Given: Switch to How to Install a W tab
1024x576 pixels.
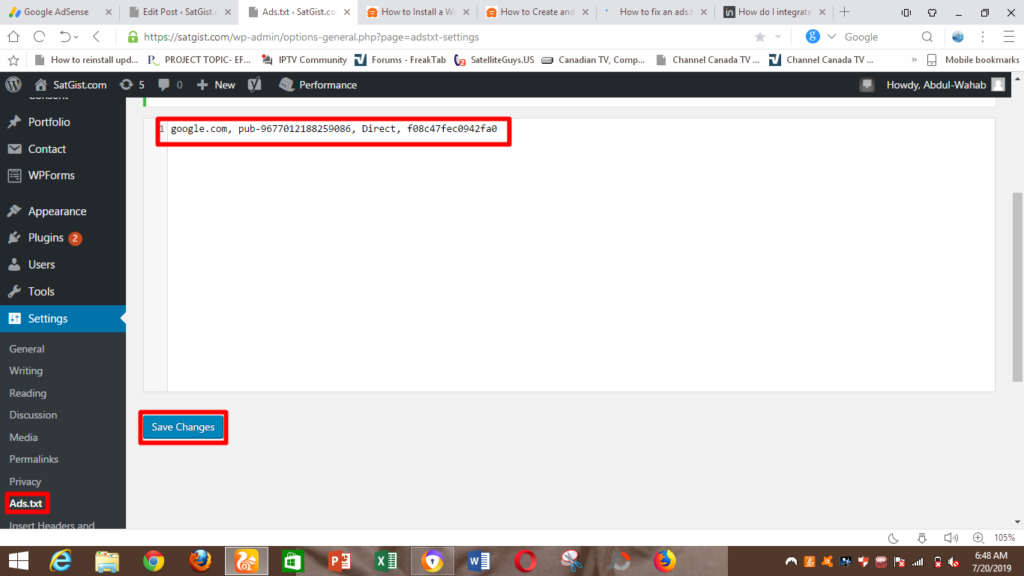Looking at the screenshot, I should (417, 12).
